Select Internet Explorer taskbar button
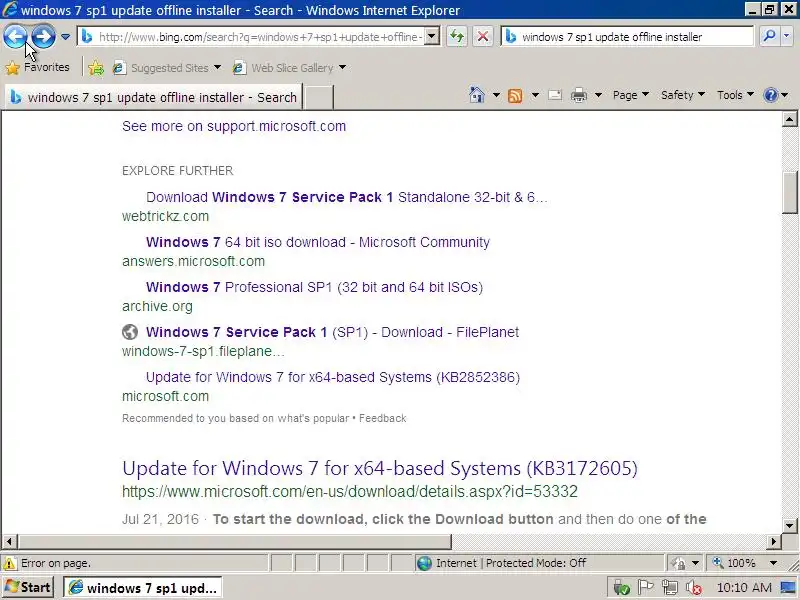800x600 pixels. pyautogui.click(x=143, y=588)
